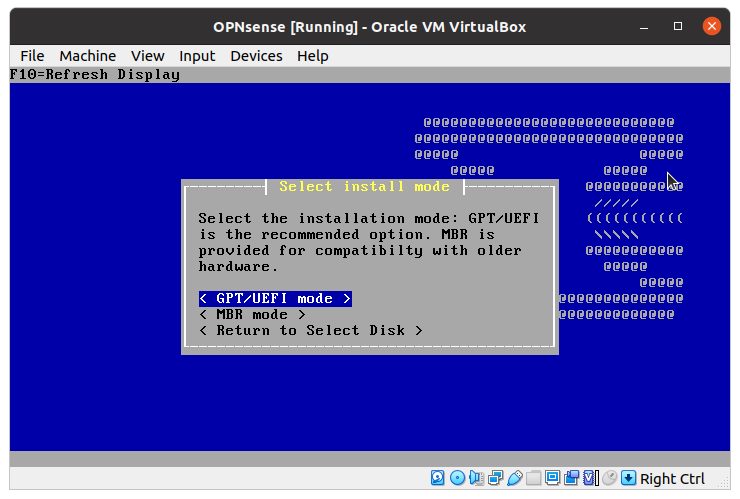Click the mouse integration status icon
The height and width of the screenshot is (499, 740).
click(x=609, y=478)
